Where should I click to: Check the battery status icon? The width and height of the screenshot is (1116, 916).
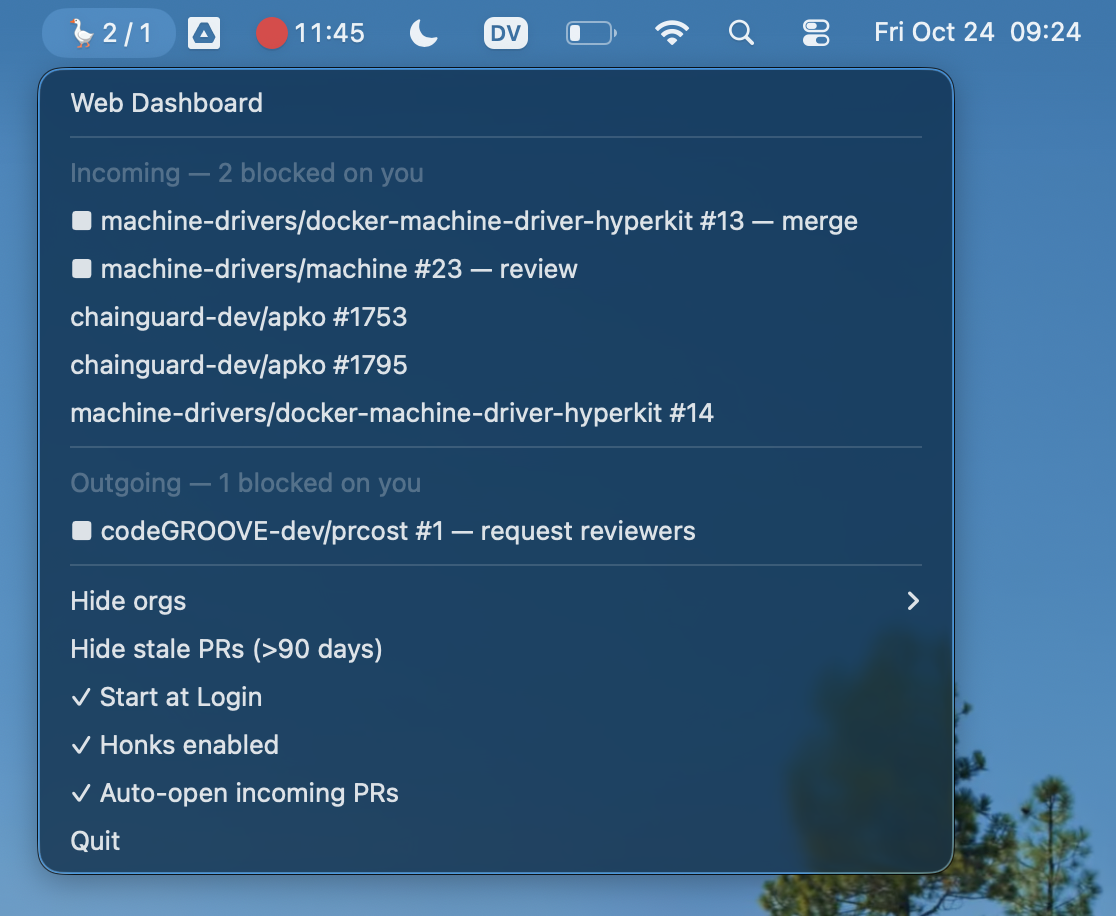[590, 33]
